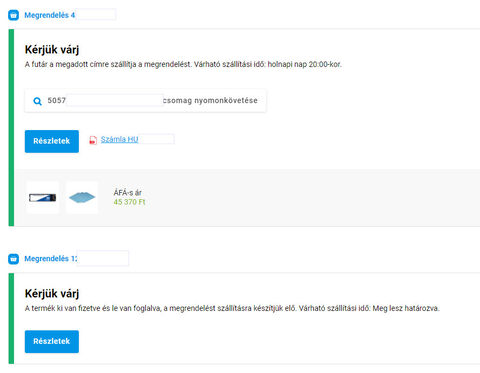Open the Megrendelés 4 order link

tap(50, 15)
